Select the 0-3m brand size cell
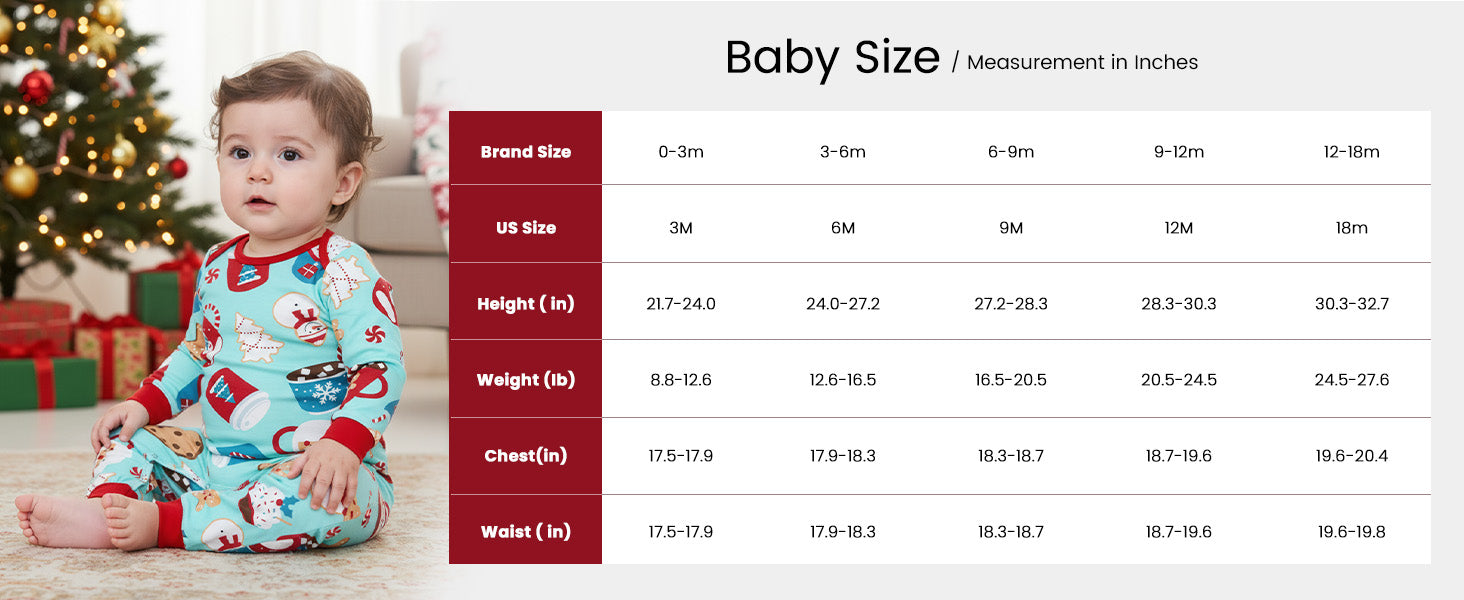Viewport: 1464px width, 600px height. pos(681,152)
